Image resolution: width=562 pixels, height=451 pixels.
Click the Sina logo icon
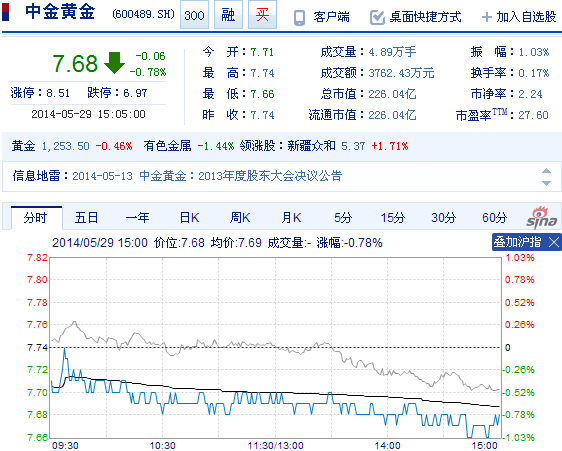(x=542, y=218)
